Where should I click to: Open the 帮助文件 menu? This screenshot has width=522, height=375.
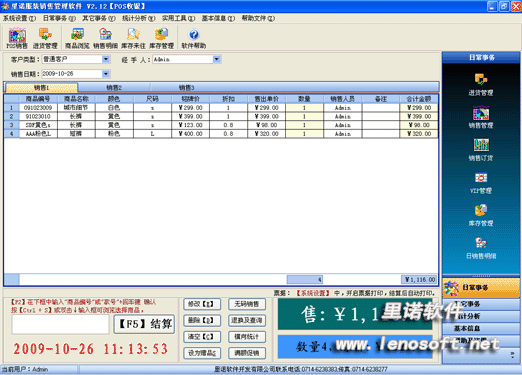pyautogui.click(x=258, y=18)
